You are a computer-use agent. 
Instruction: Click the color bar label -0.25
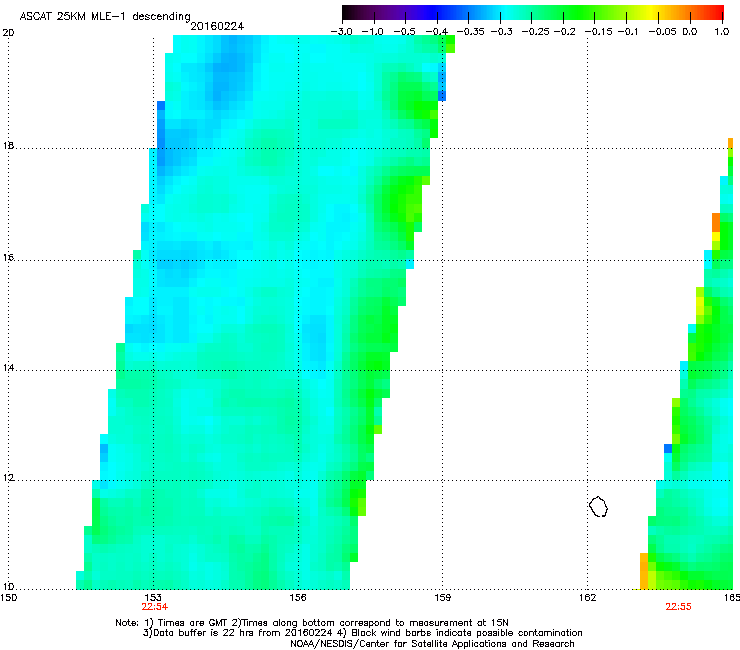pyautogui.click(x=535, y=32)
